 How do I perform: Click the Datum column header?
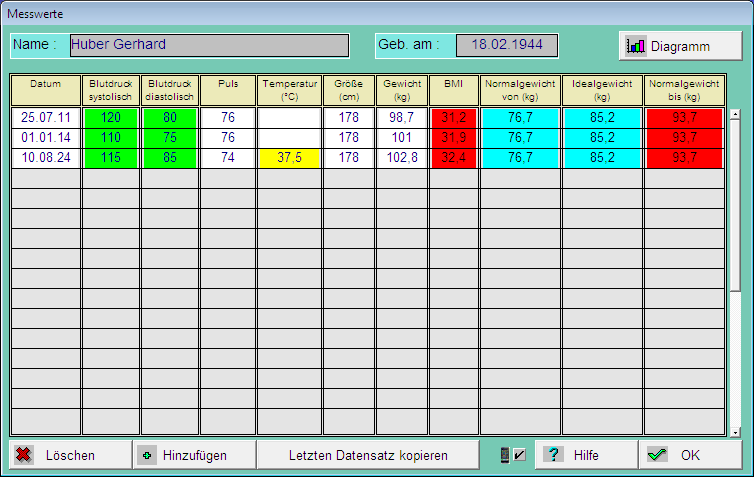(45, 90)
